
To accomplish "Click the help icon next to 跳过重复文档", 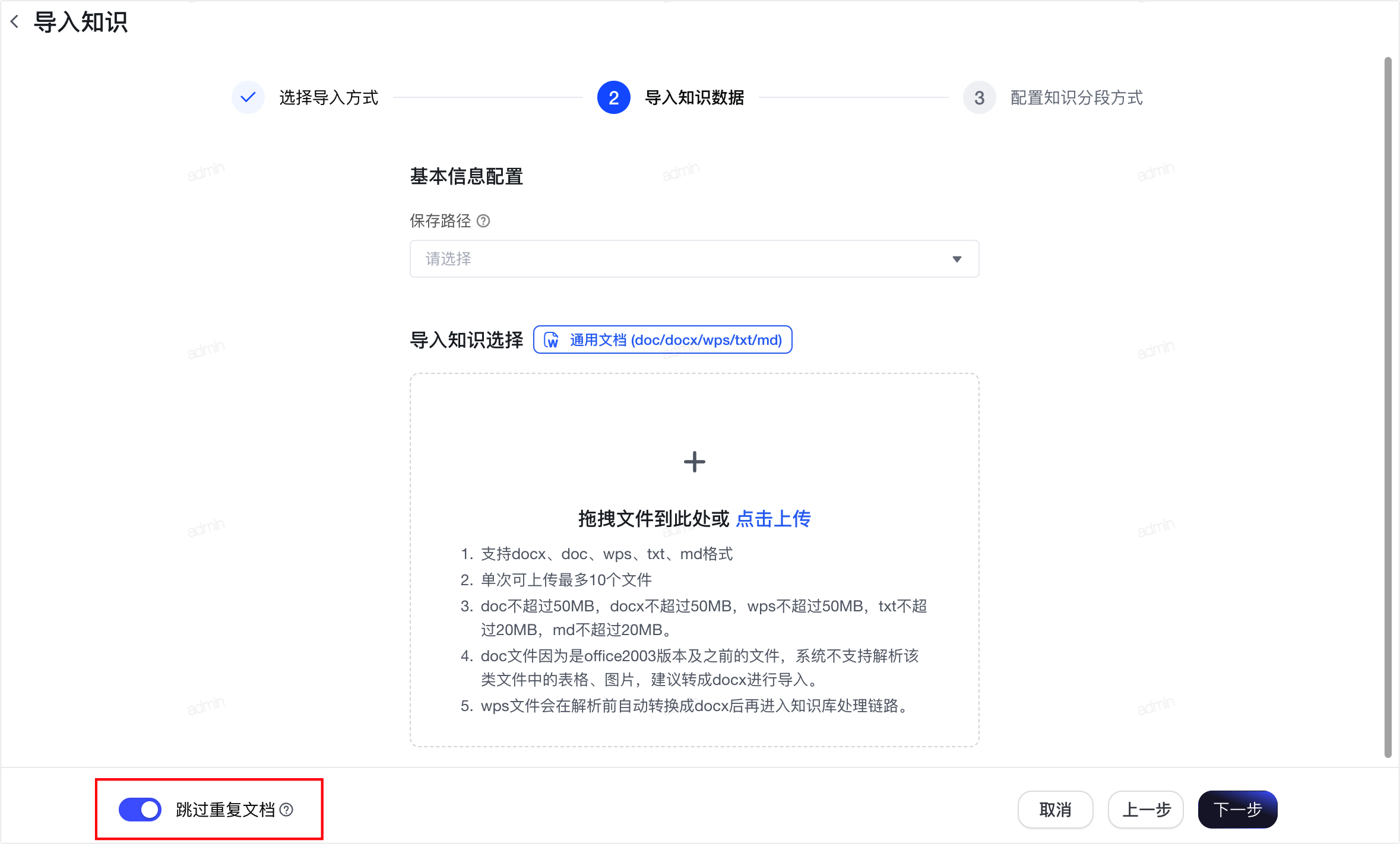I will pos(286,810).
